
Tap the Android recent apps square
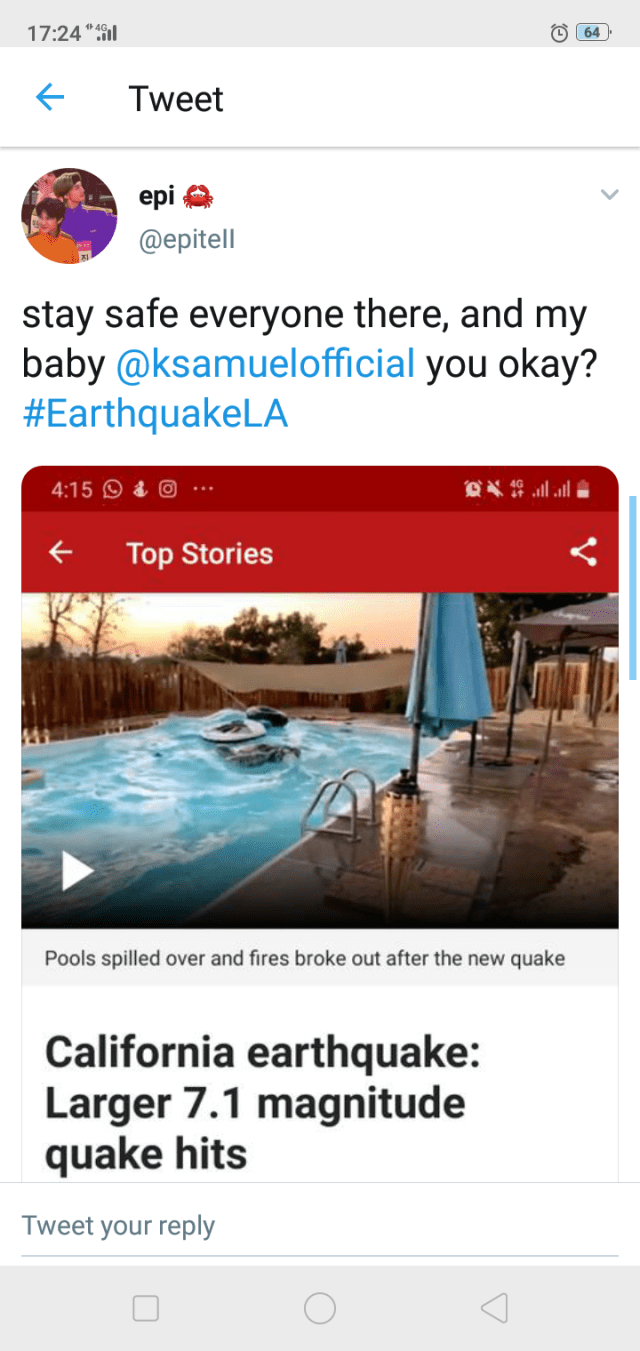146,1307
